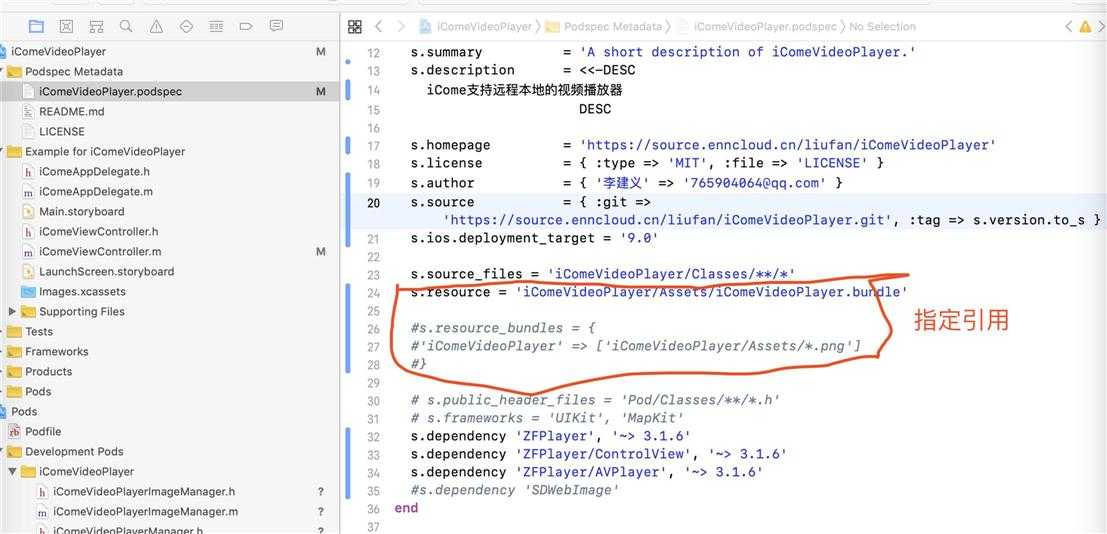
Task: Jump to previous issue arrow
Action: pos(1069,27)
